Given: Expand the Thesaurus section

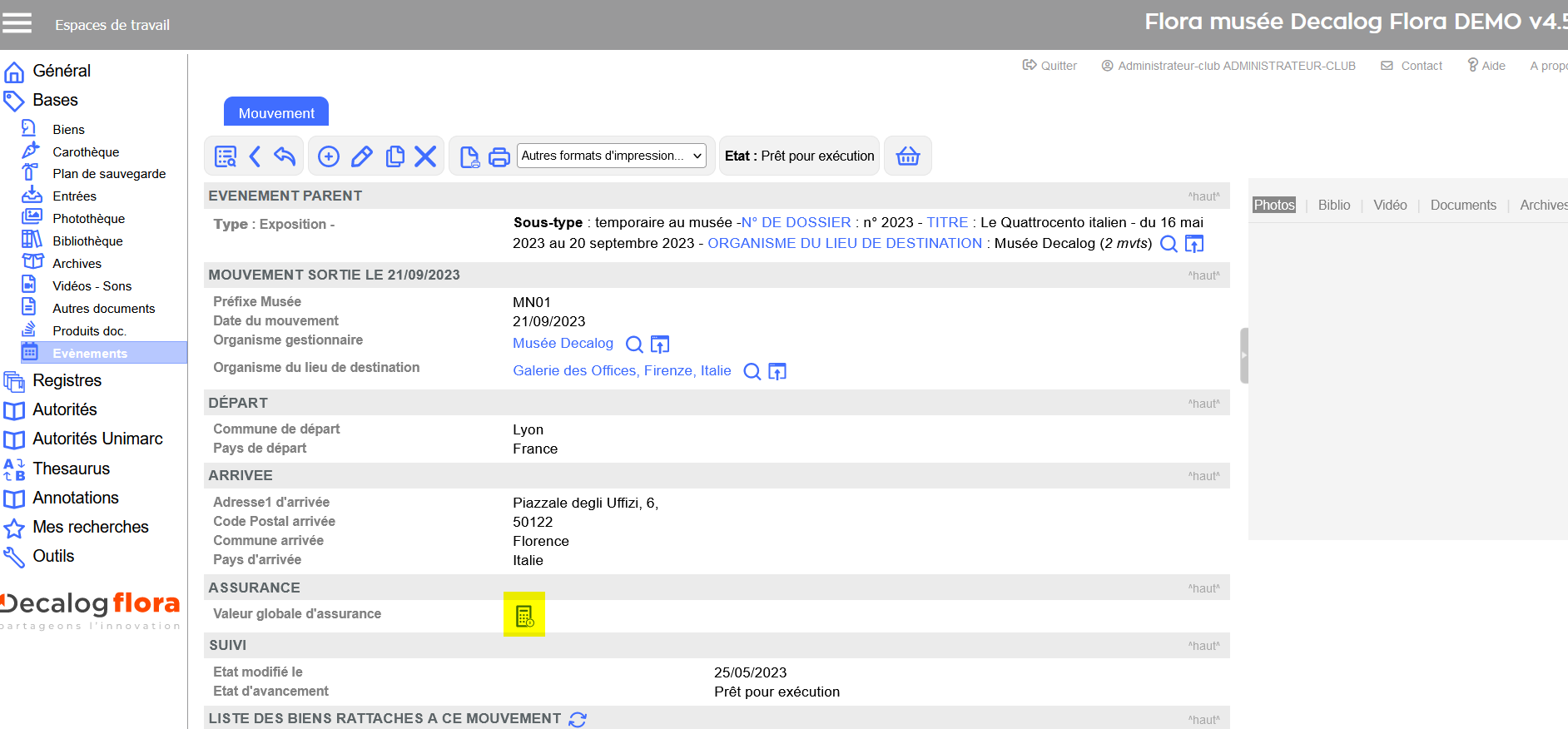Looking at the screenshot, I should 71,469.
